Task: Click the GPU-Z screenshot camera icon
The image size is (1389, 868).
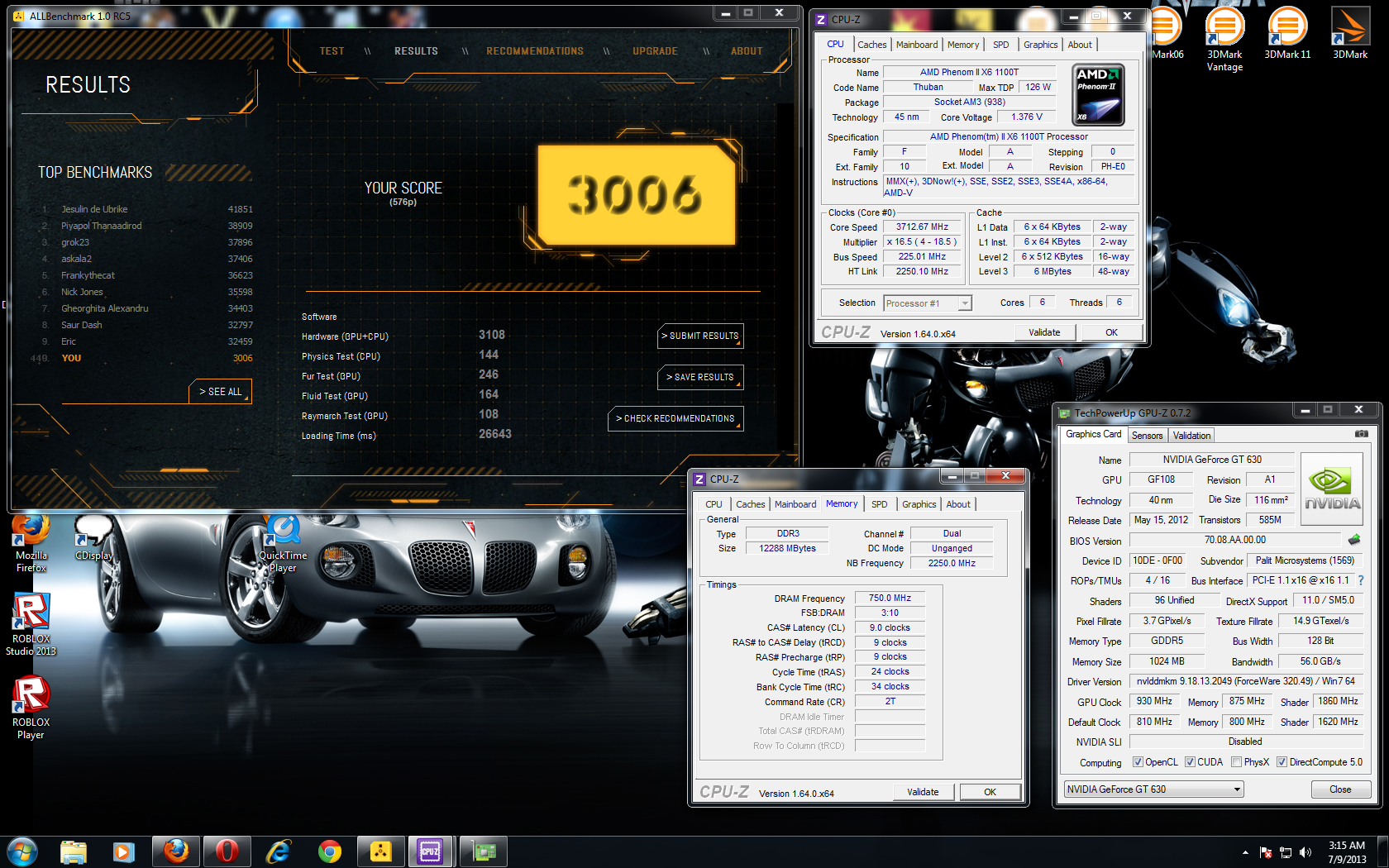Action: pyautogui.click(x=1361, y=434)
